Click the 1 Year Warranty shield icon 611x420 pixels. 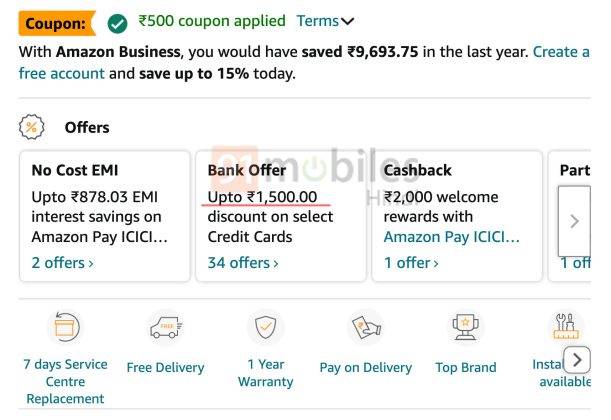[x=266, y=326]
